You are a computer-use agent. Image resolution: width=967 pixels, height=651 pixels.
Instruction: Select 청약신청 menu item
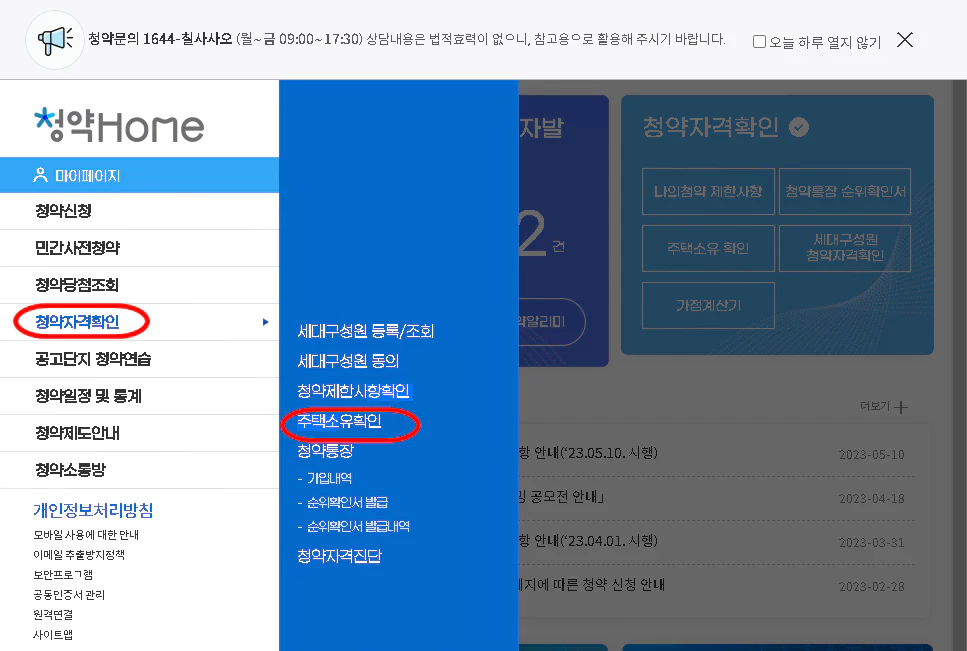tap(139, 211)
